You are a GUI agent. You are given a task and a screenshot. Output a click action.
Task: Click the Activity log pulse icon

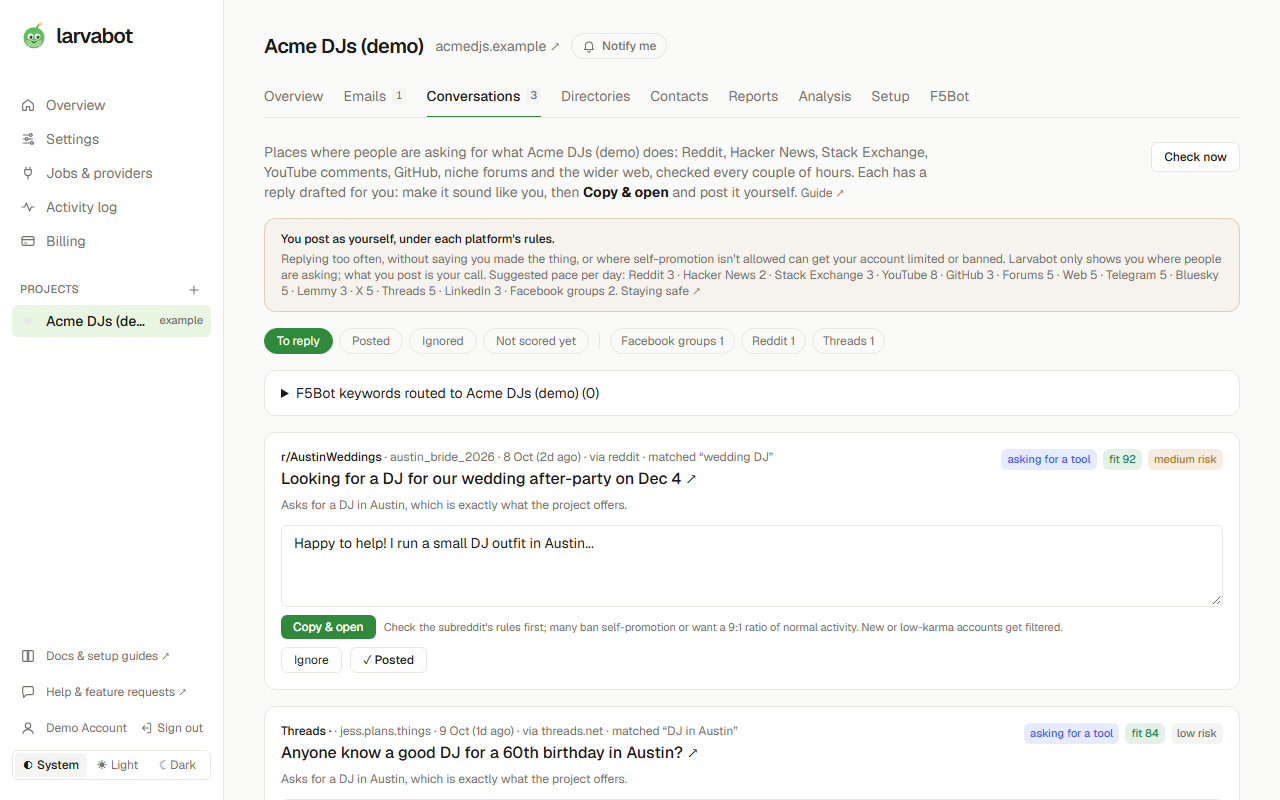28,207
